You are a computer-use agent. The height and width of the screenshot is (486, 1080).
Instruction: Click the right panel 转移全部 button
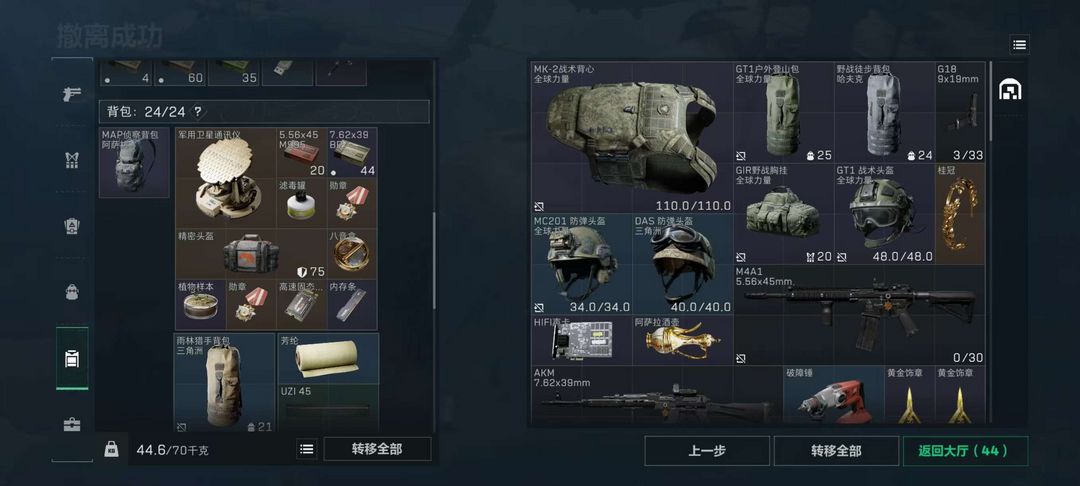pyautogui.click(x=835, y=451)
